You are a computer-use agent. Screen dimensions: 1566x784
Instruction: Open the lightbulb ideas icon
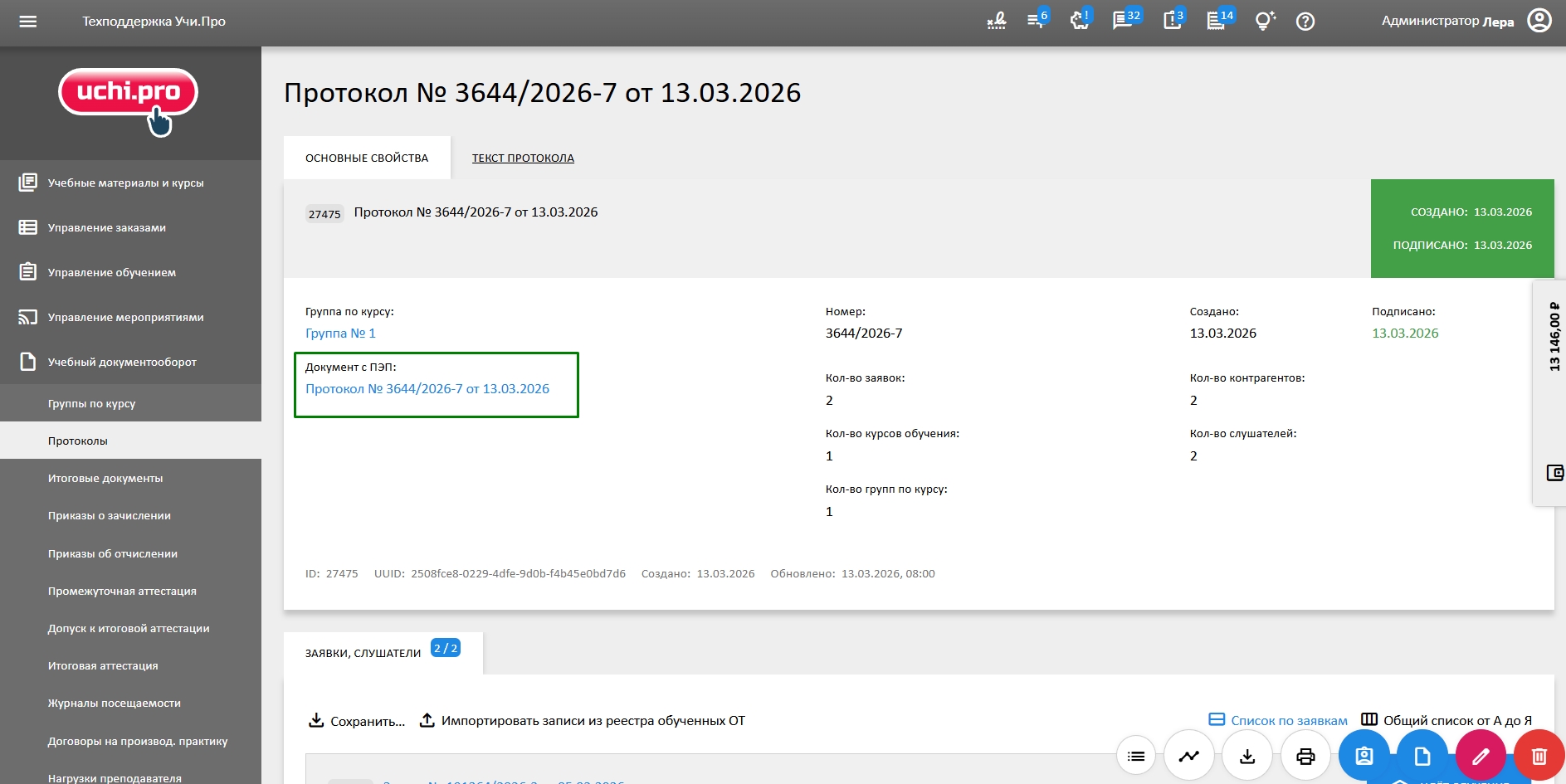1264,21
